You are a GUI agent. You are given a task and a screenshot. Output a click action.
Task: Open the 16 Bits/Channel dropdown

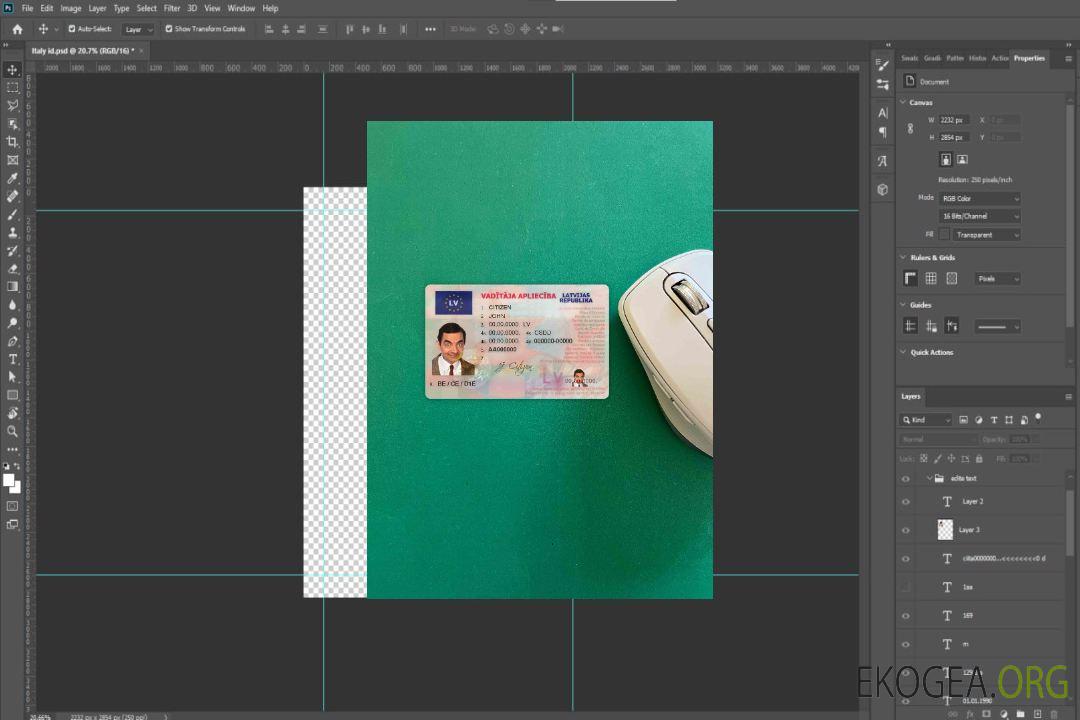(x=979, y=216)
